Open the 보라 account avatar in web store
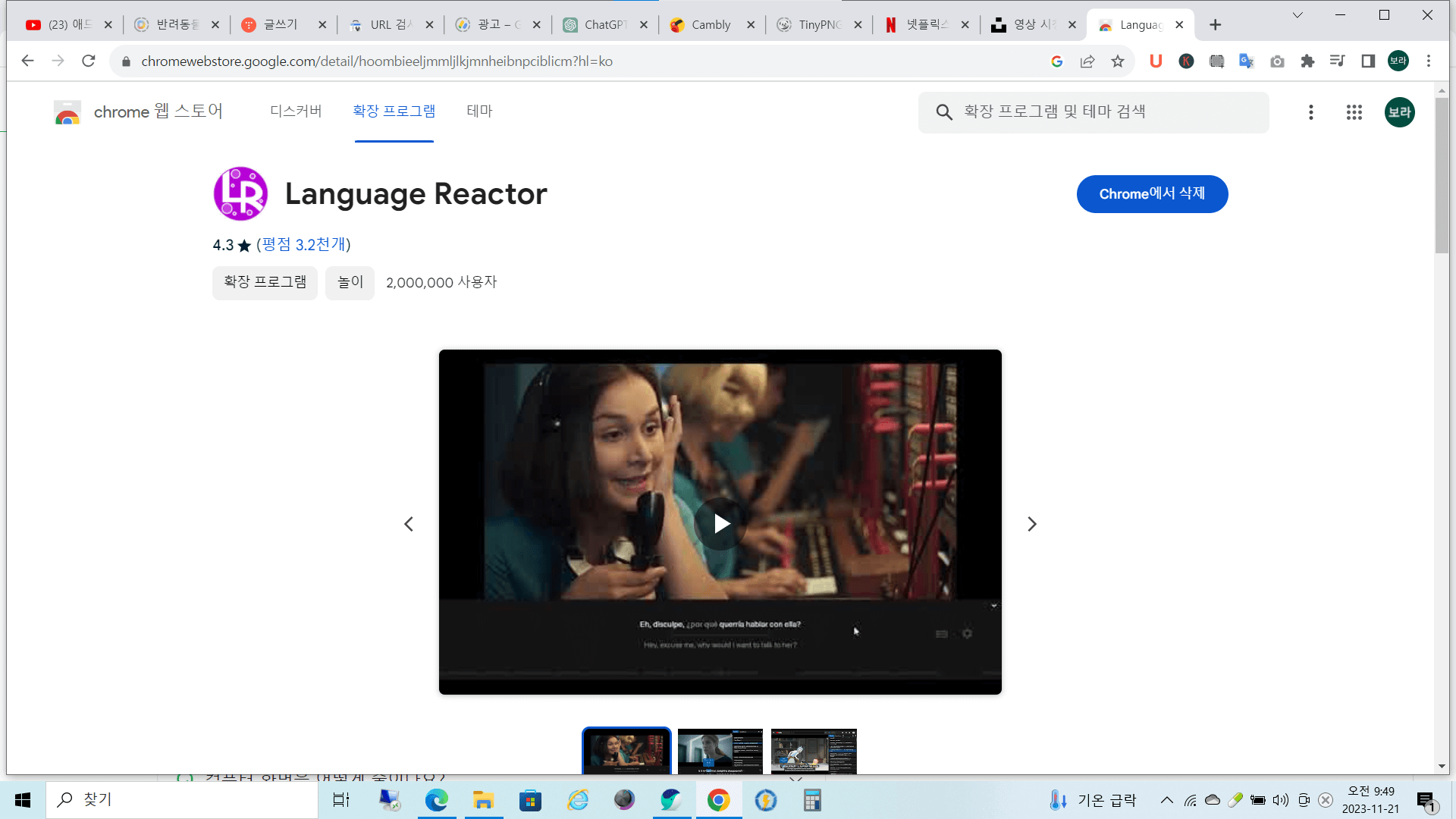 (1400, 112)
